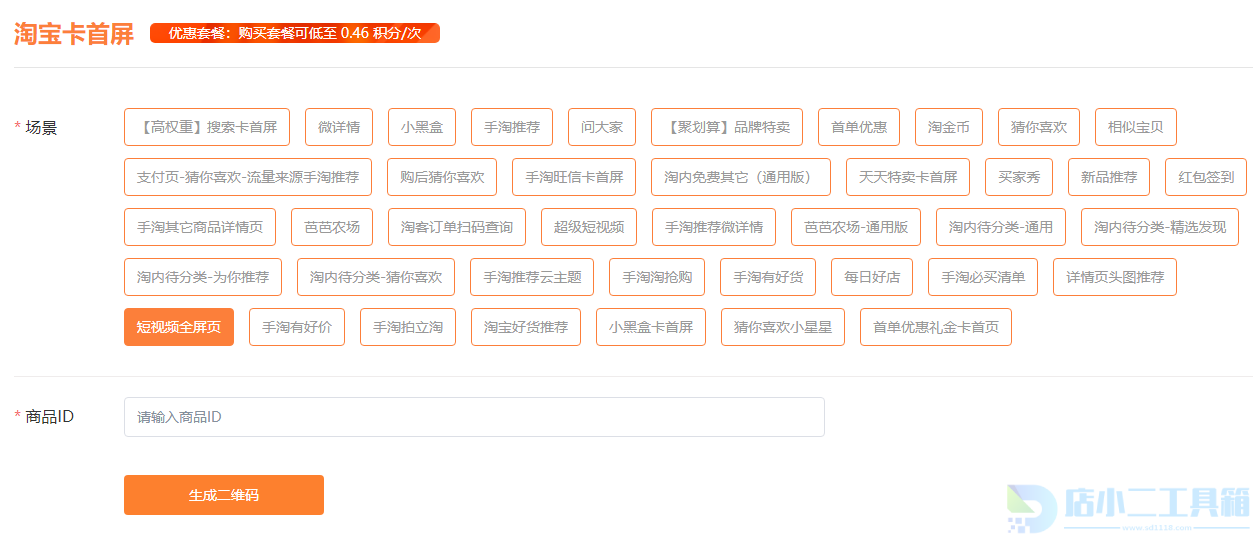Choose 【聚划算】品牌特卖 scene
The image size is (1253, 548).
click(727, 127)
